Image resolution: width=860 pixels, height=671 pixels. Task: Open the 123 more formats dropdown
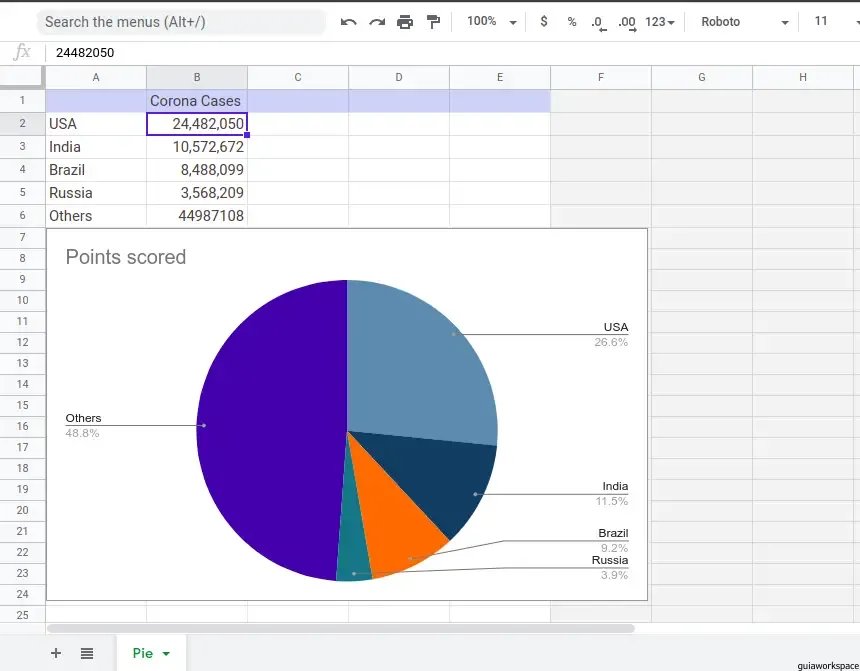coord(660,22)
